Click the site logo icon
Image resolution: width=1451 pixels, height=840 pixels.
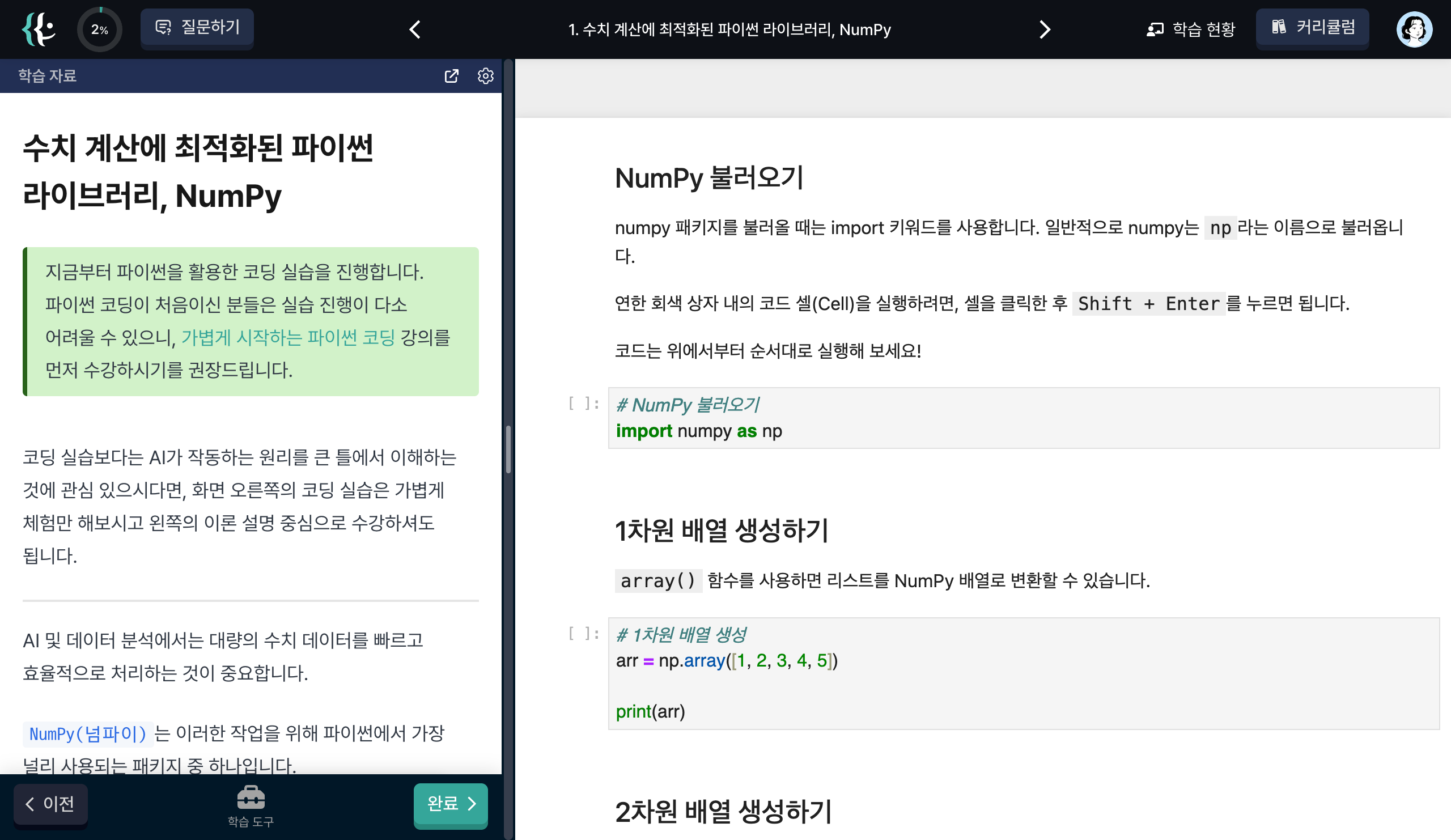tap(39, 29)
